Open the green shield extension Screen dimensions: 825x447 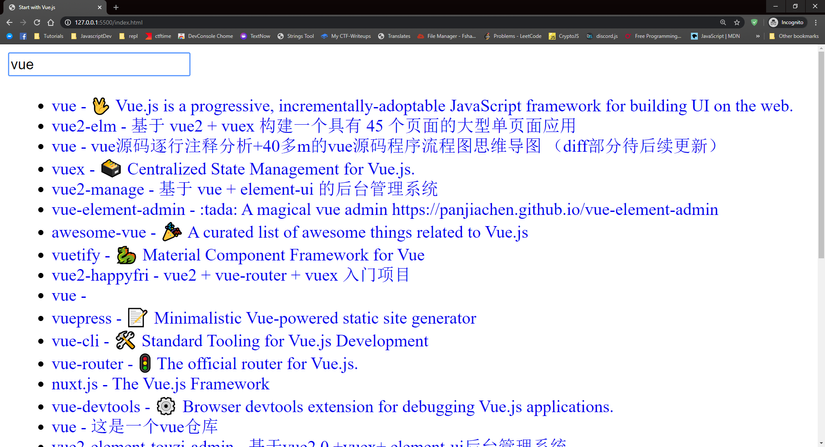[x=754, y=23]
